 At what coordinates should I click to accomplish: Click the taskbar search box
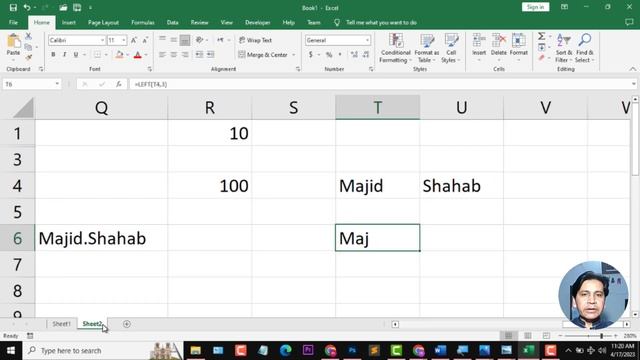(102, 351)
